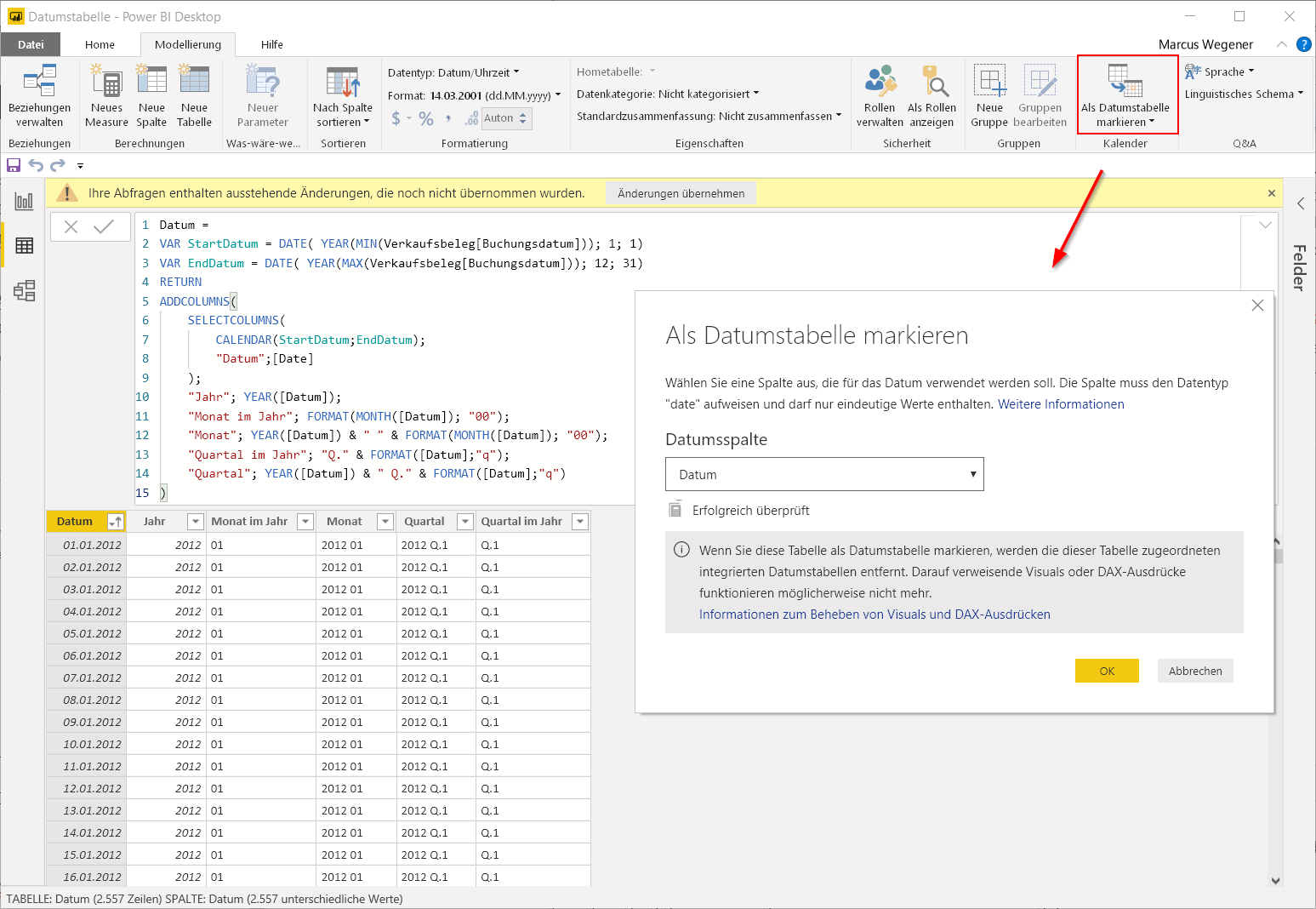Click the Neuer Parameter icon
This screenshot has height=909, width=1316.
[263, 83]
